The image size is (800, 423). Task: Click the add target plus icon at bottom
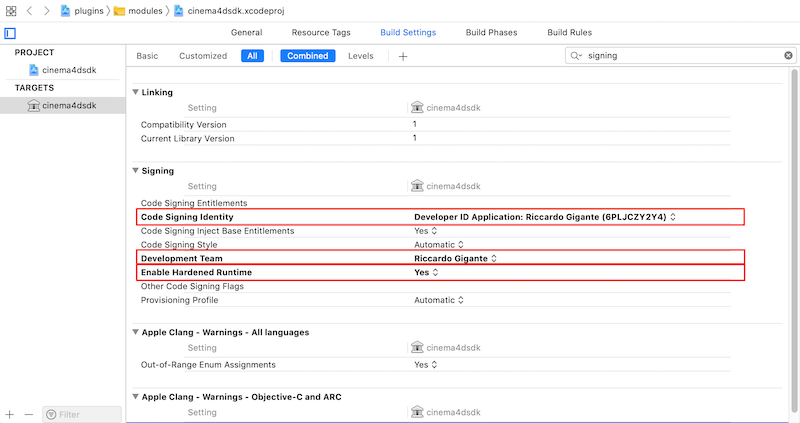(10, 414)
